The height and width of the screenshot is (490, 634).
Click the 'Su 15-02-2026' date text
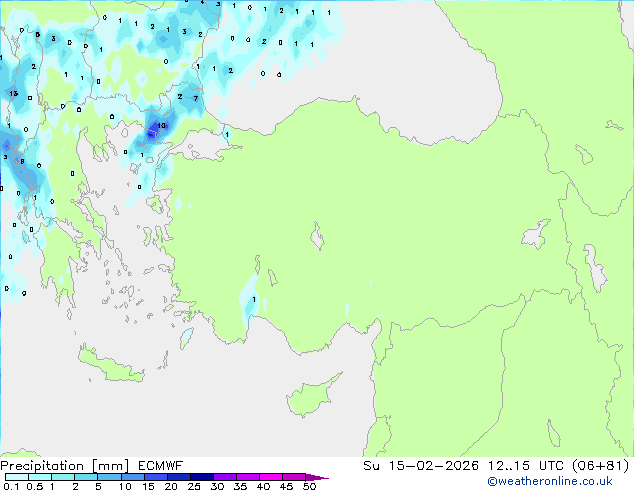421,466
